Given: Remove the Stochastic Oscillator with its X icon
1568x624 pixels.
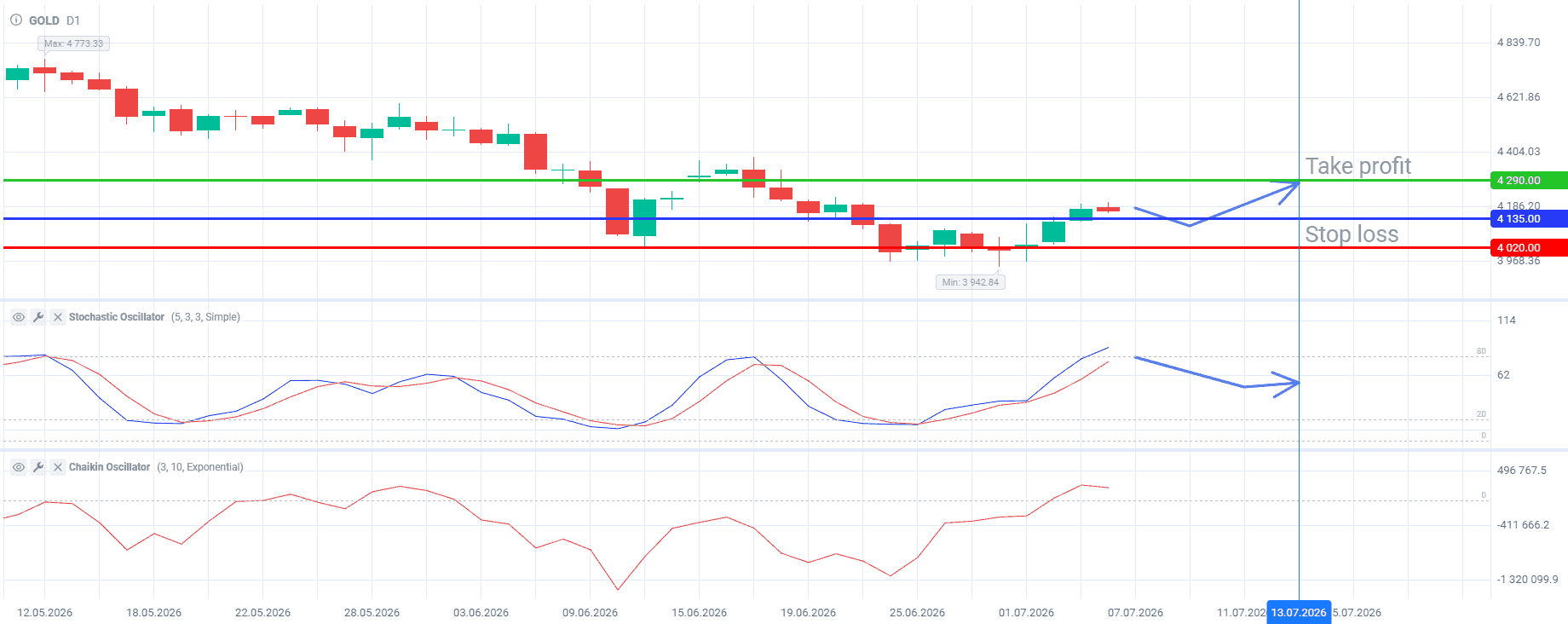Looking at the screenshot, I should pyautogui.click(x=58, y=317).
